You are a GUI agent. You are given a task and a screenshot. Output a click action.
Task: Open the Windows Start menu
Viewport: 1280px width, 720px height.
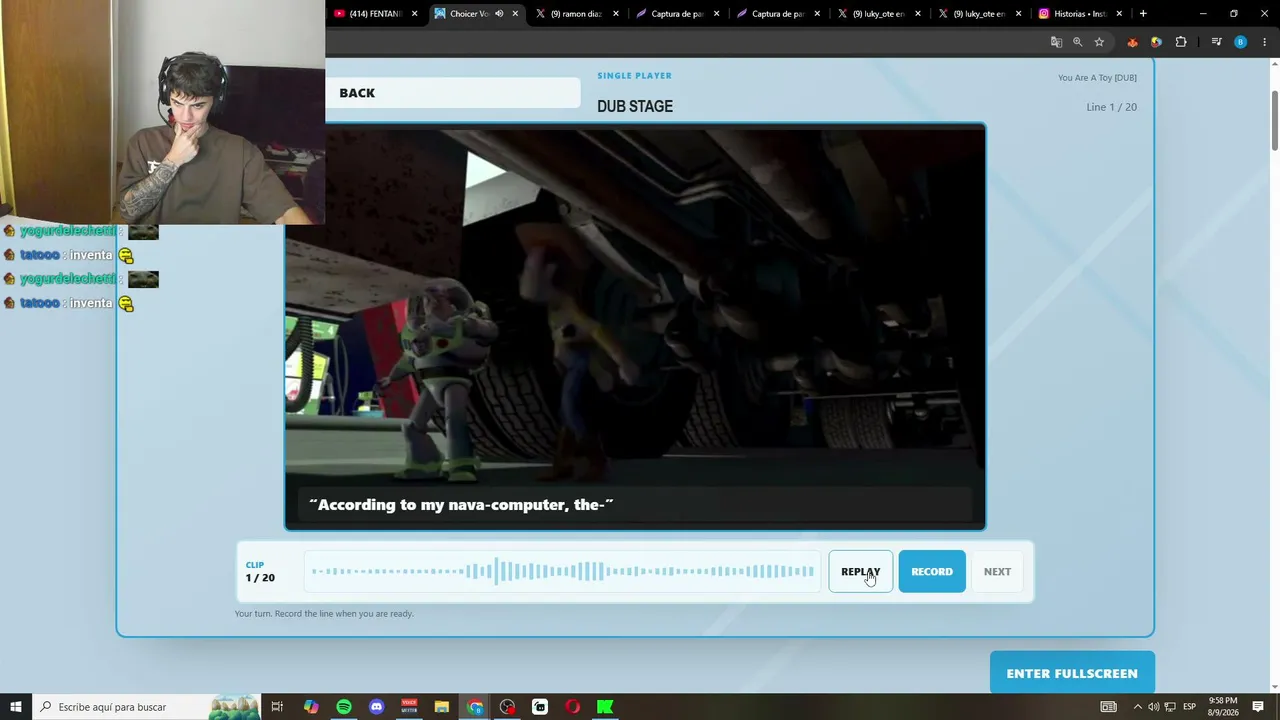pos(16,707)
